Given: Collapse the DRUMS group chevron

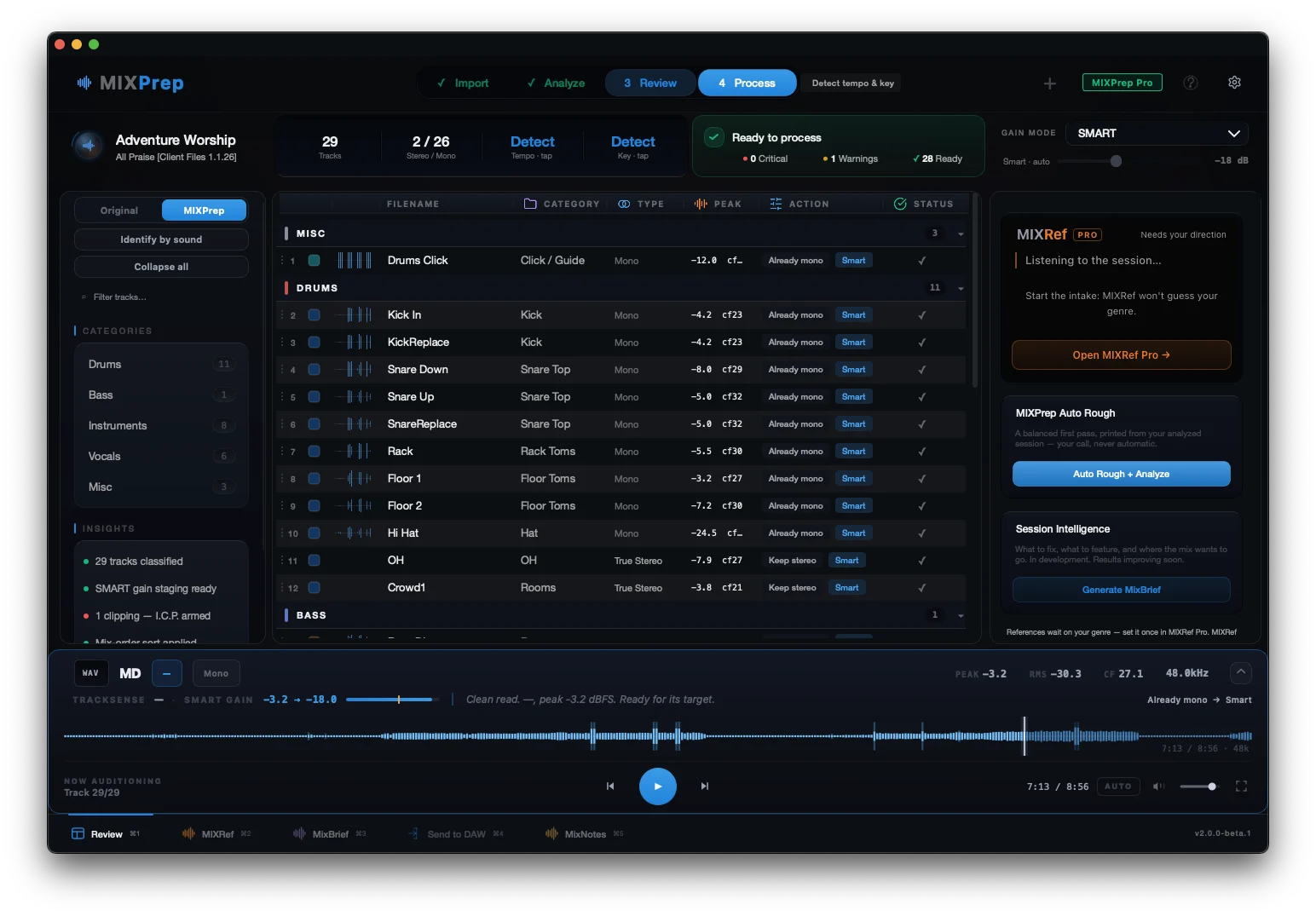Looking at the screenshot, I should [961, 289].
